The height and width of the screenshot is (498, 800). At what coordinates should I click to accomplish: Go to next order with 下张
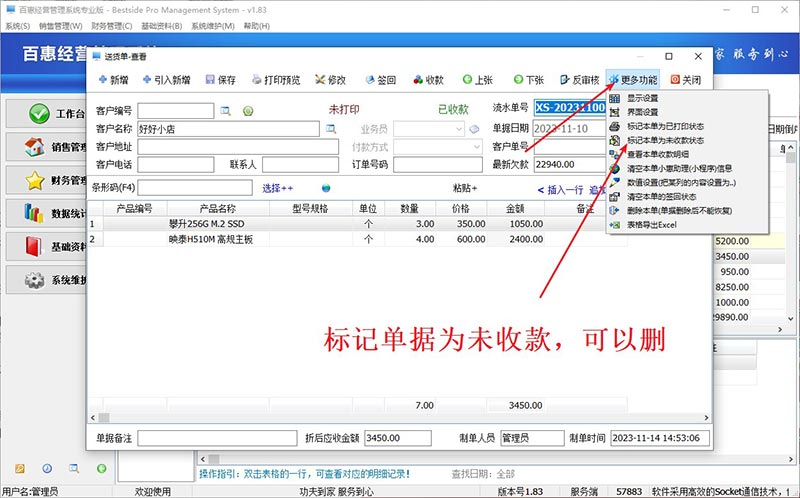click(529, 80)
